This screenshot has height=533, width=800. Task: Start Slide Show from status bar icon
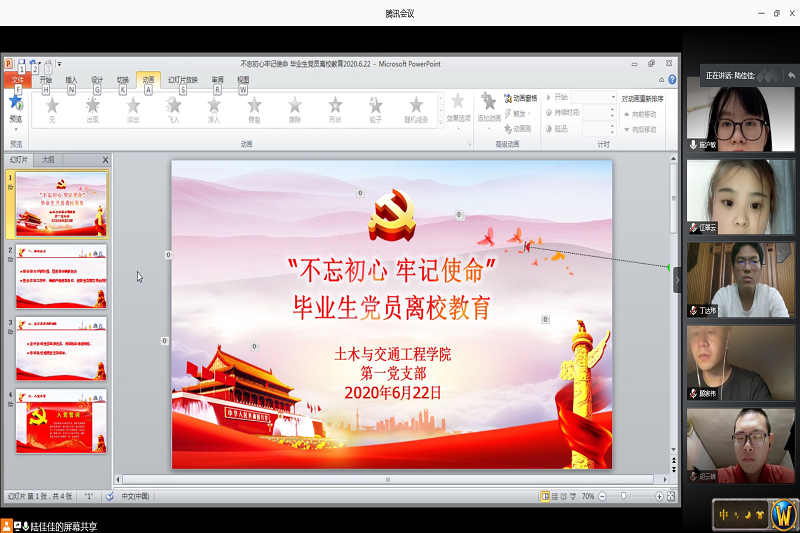tap(573, 496)
